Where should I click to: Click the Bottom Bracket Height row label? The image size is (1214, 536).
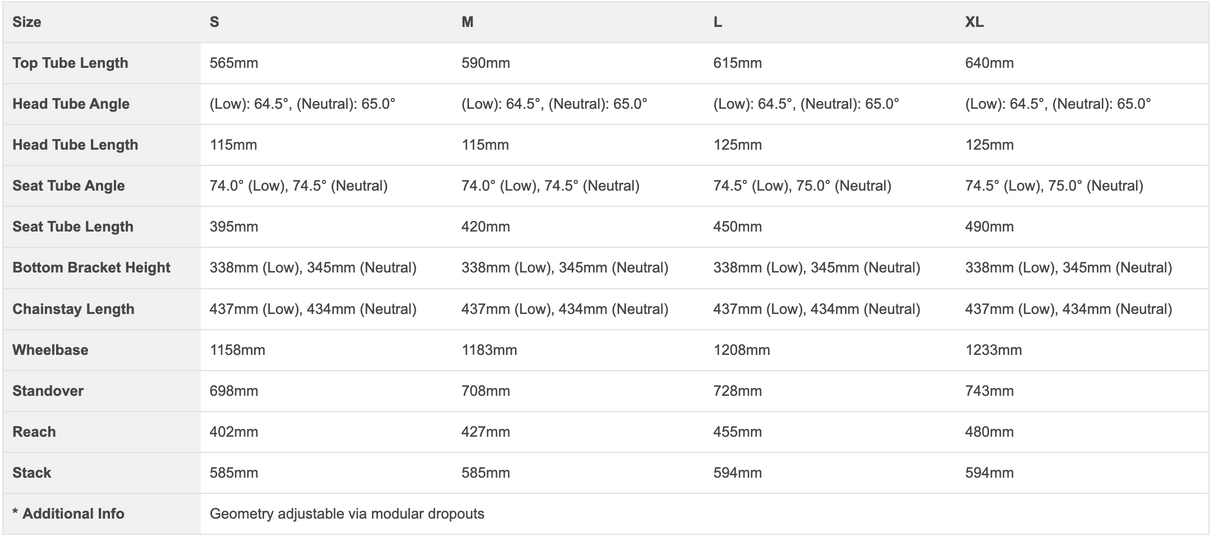91,268
